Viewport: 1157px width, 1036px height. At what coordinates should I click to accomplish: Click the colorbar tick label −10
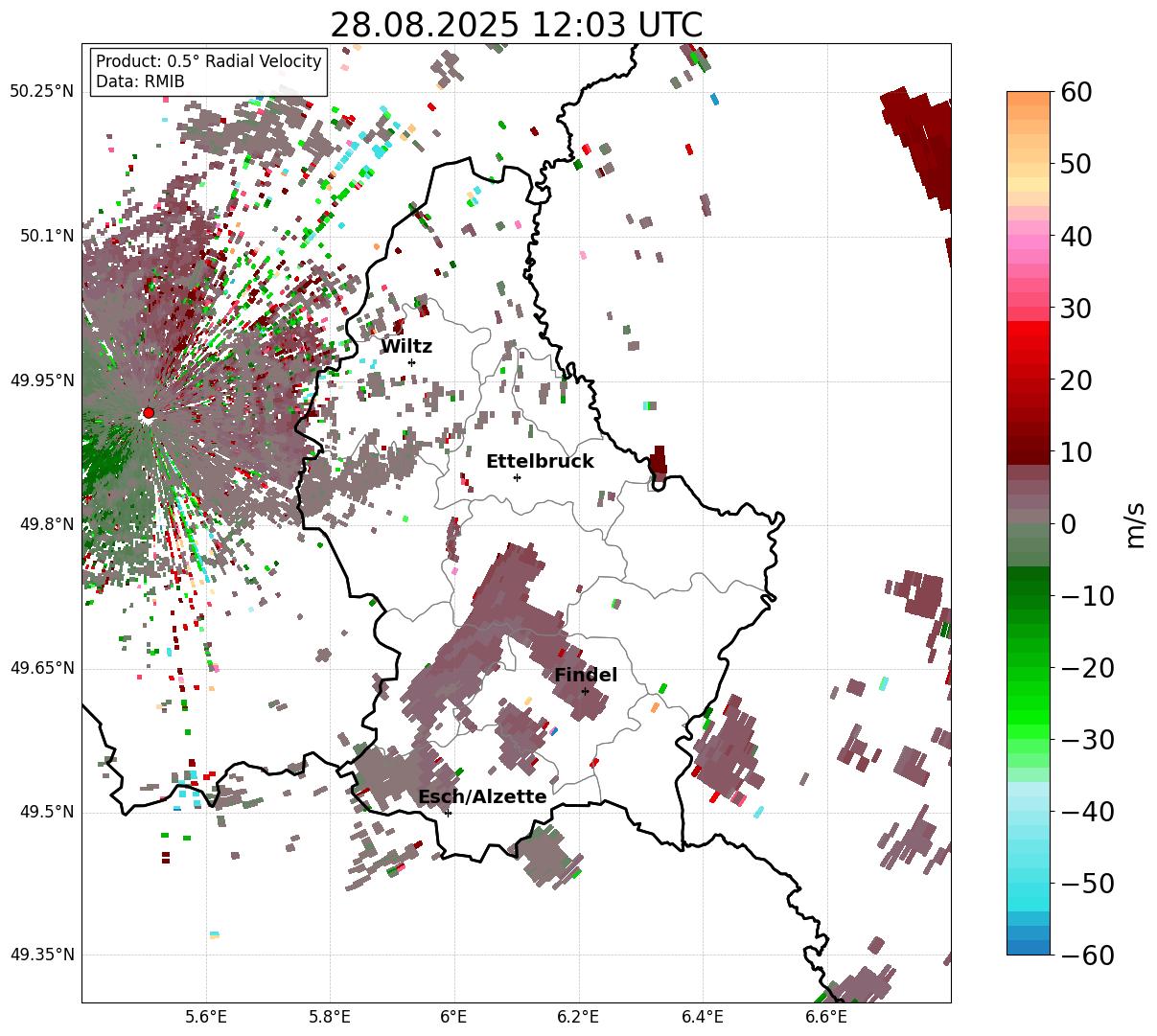pos(1087,596)
